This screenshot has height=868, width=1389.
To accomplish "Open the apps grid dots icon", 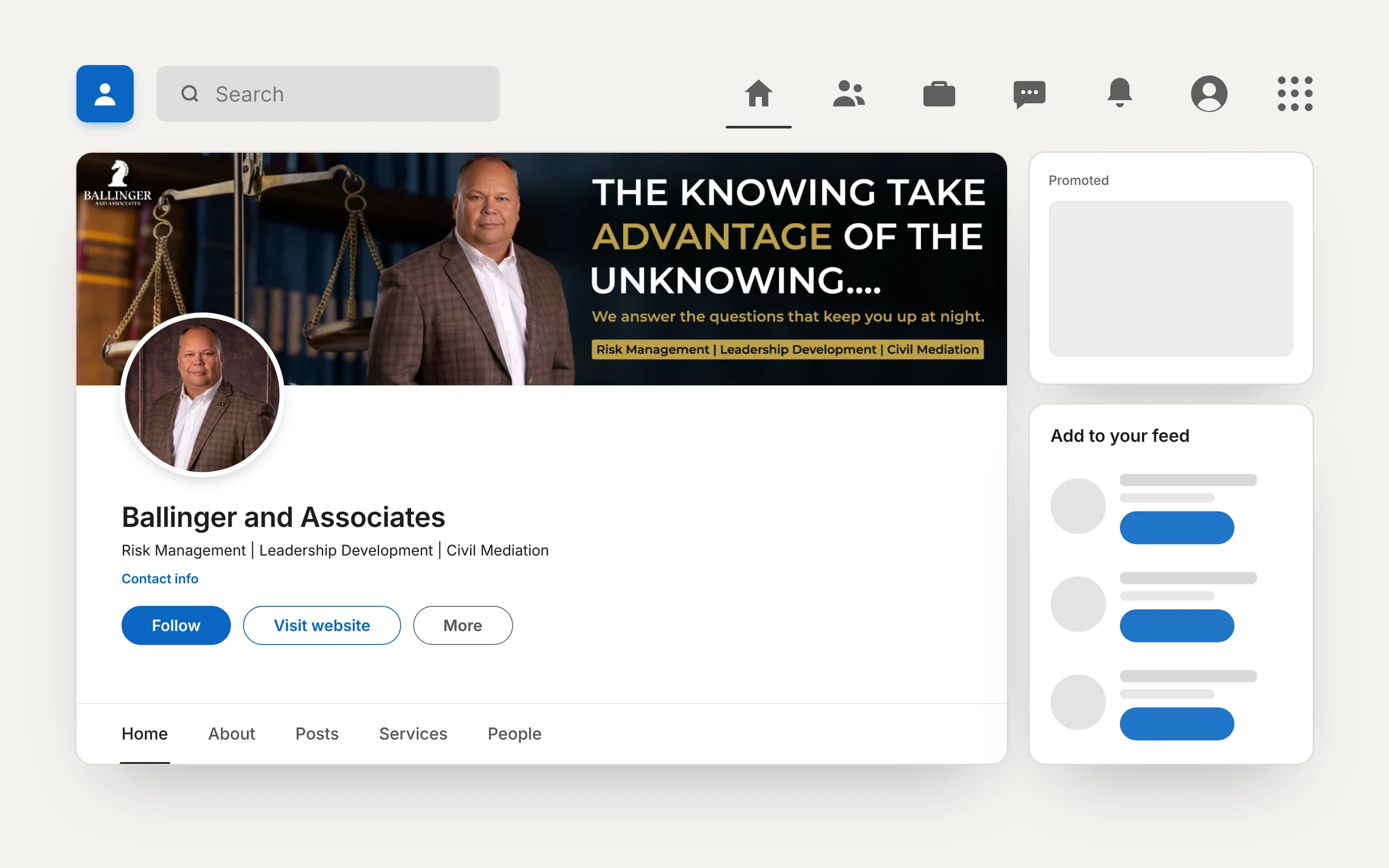I will pyautogui.click(x=1295, y=93).
